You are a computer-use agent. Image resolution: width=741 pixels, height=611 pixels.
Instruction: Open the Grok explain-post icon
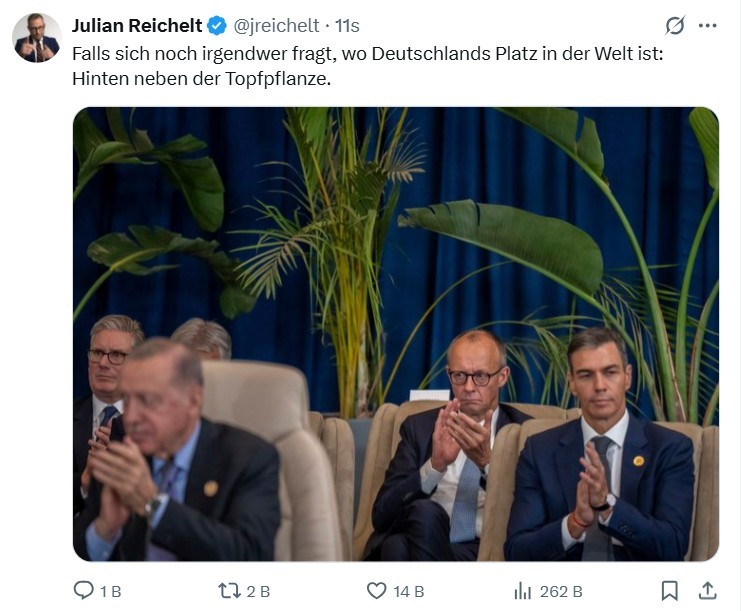pos(675,26)
